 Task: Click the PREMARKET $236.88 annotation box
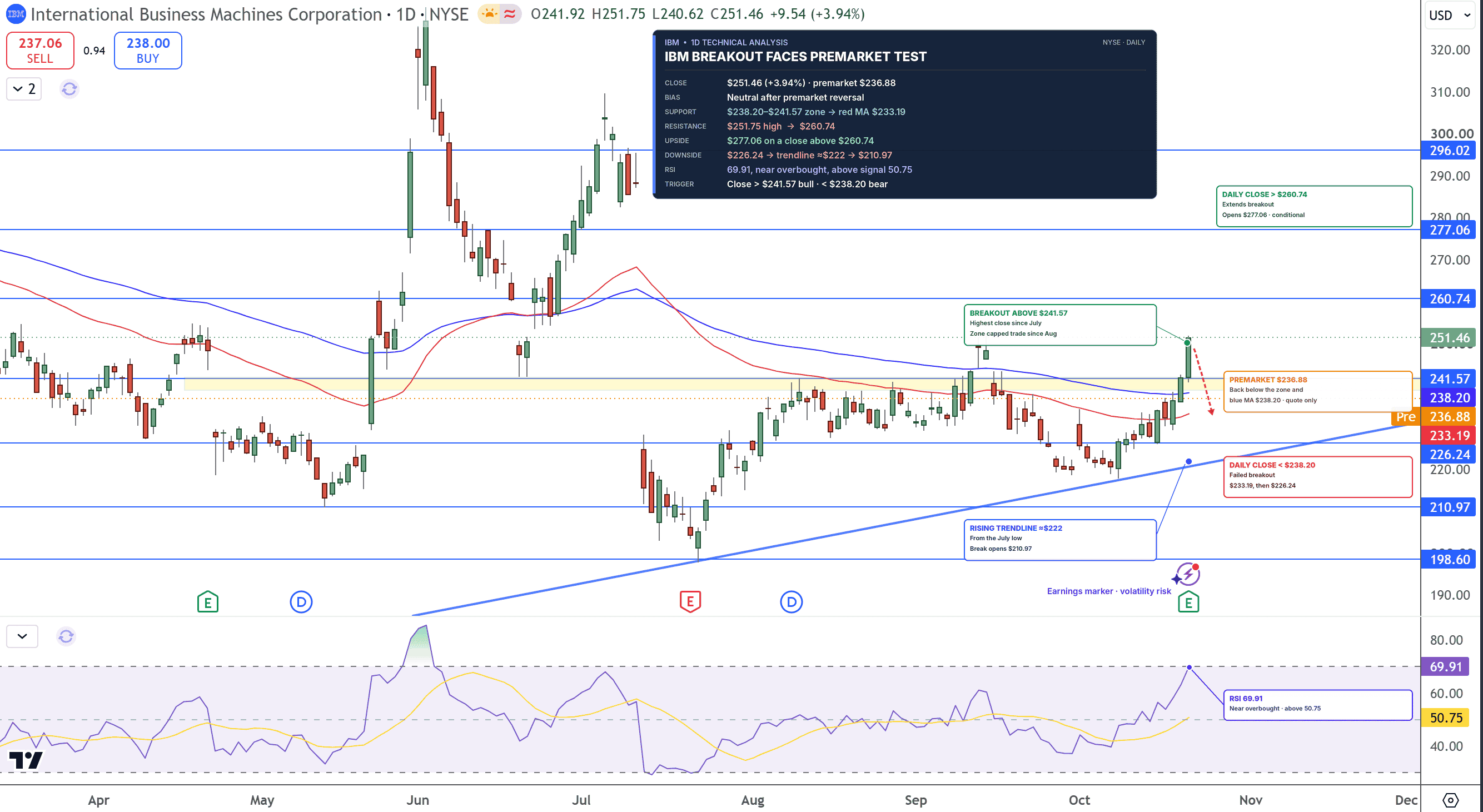pos(1317,391)
